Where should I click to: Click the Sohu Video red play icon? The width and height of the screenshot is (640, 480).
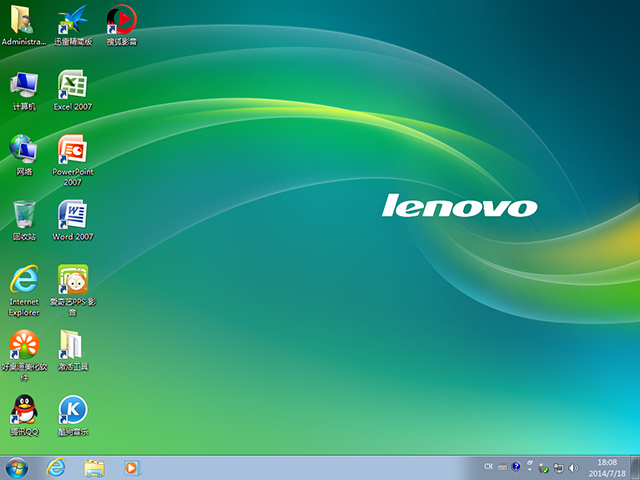pos(121,20)
